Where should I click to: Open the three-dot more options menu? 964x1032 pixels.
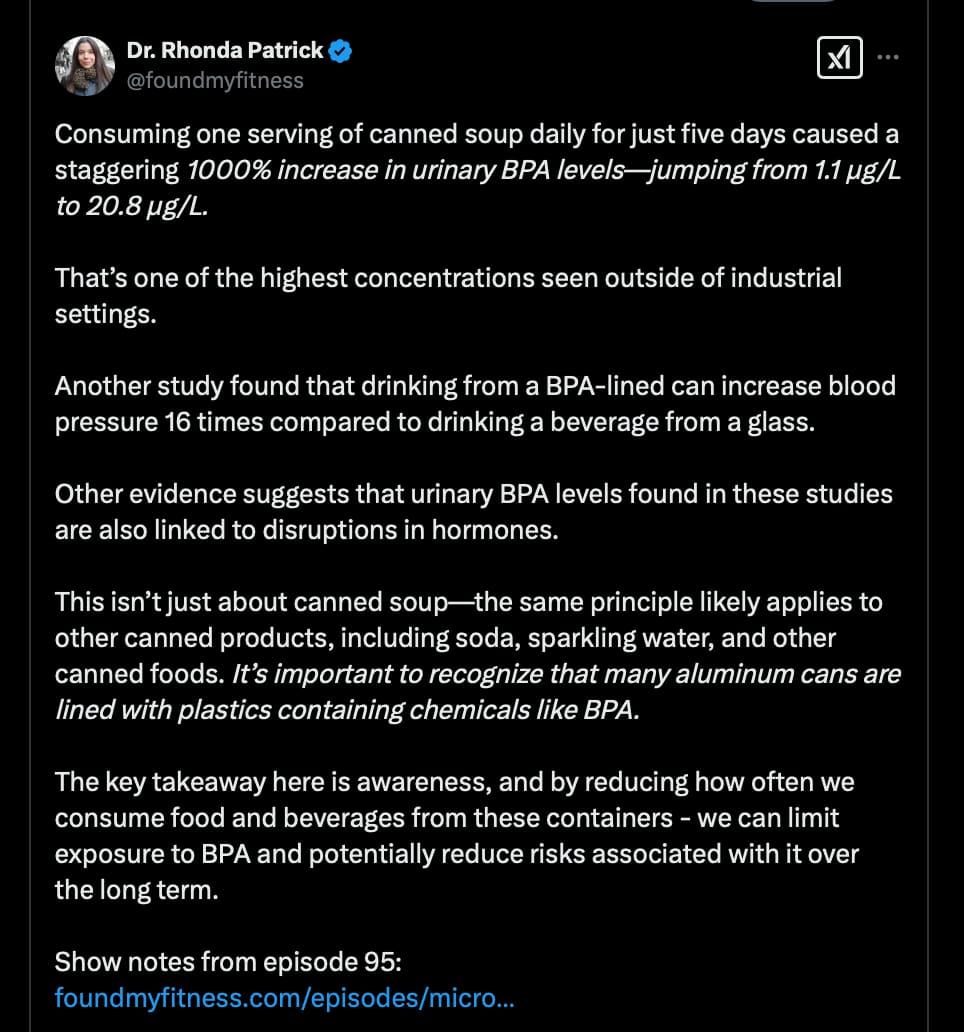[x=888, y=57]
